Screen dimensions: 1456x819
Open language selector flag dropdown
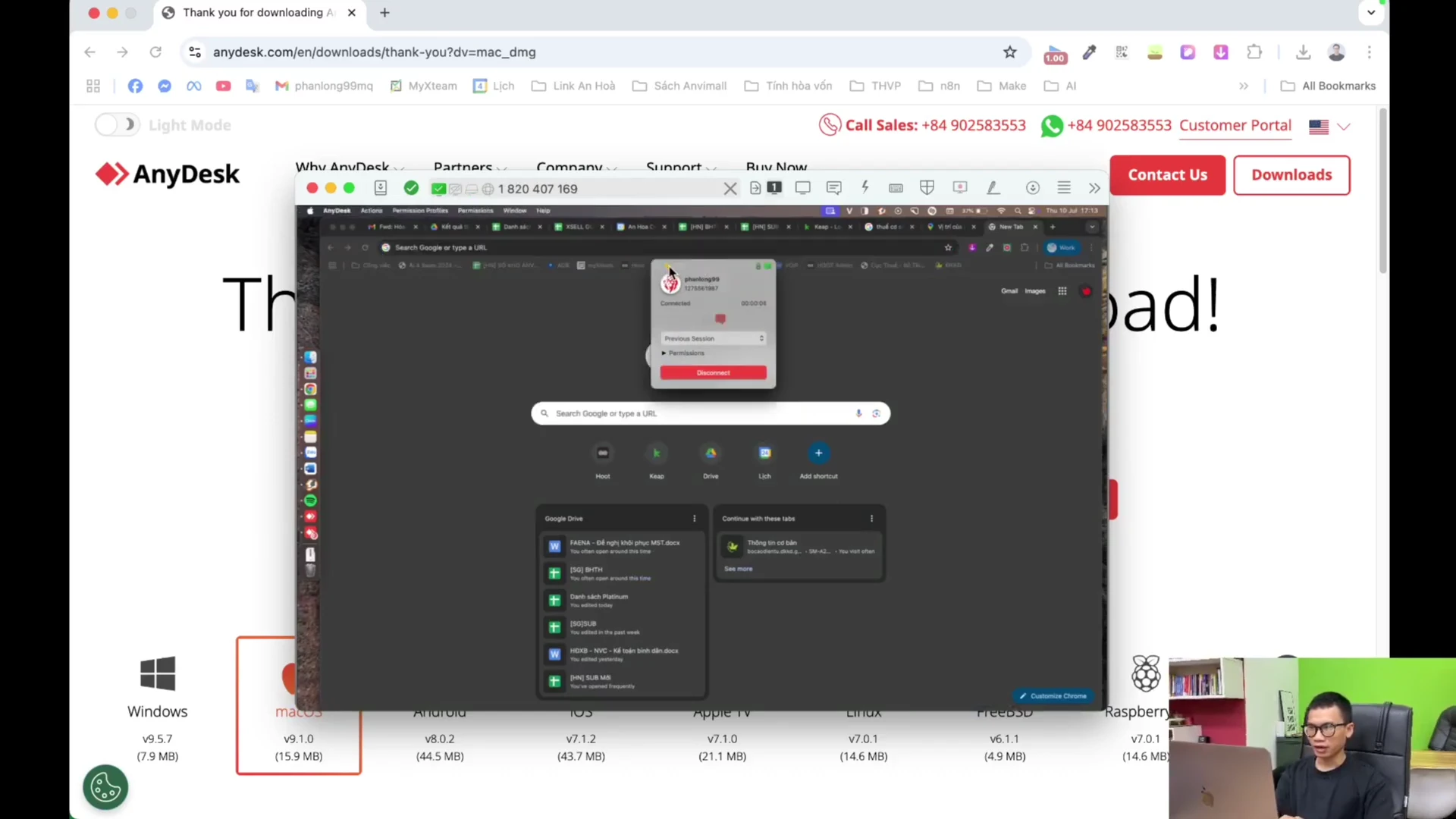(x=1329, y=127)
